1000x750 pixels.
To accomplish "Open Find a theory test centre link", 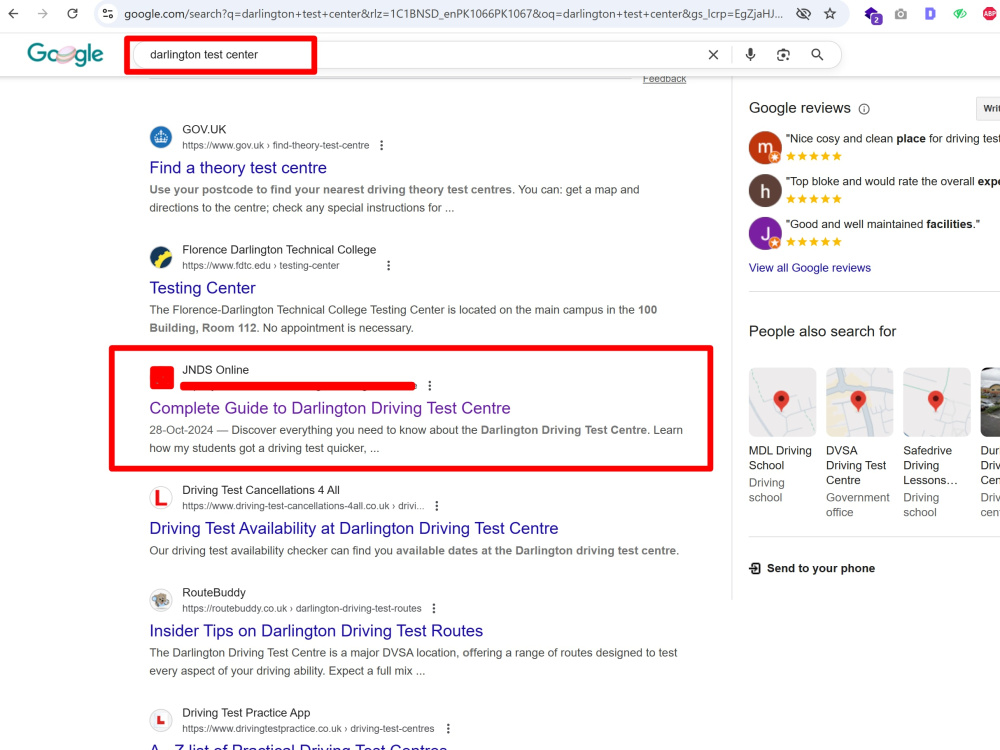I will tap(238, 168).
